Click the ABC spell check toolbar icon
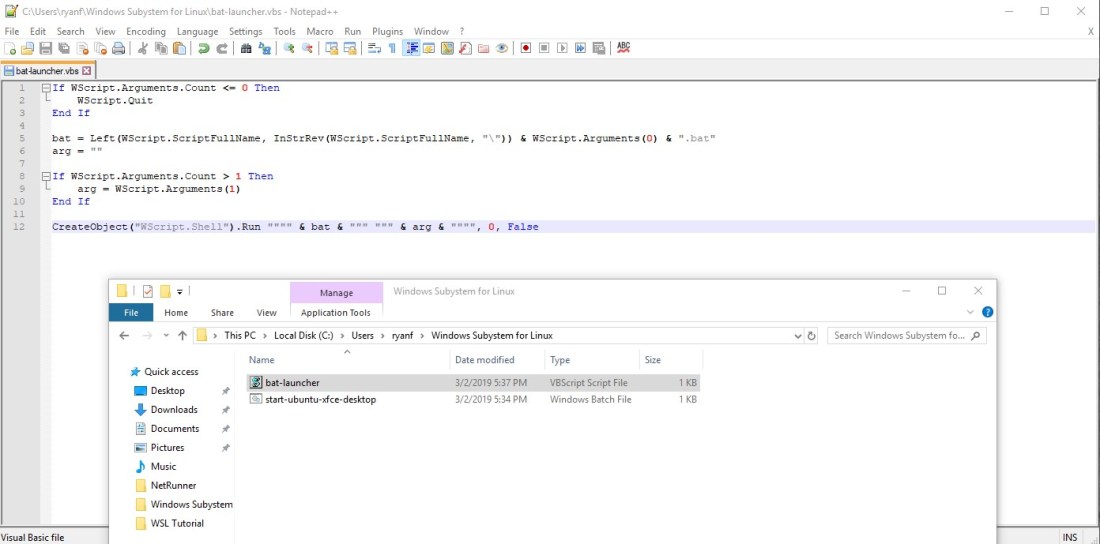This screenshot has width=1100, height=544. point(623,48)
